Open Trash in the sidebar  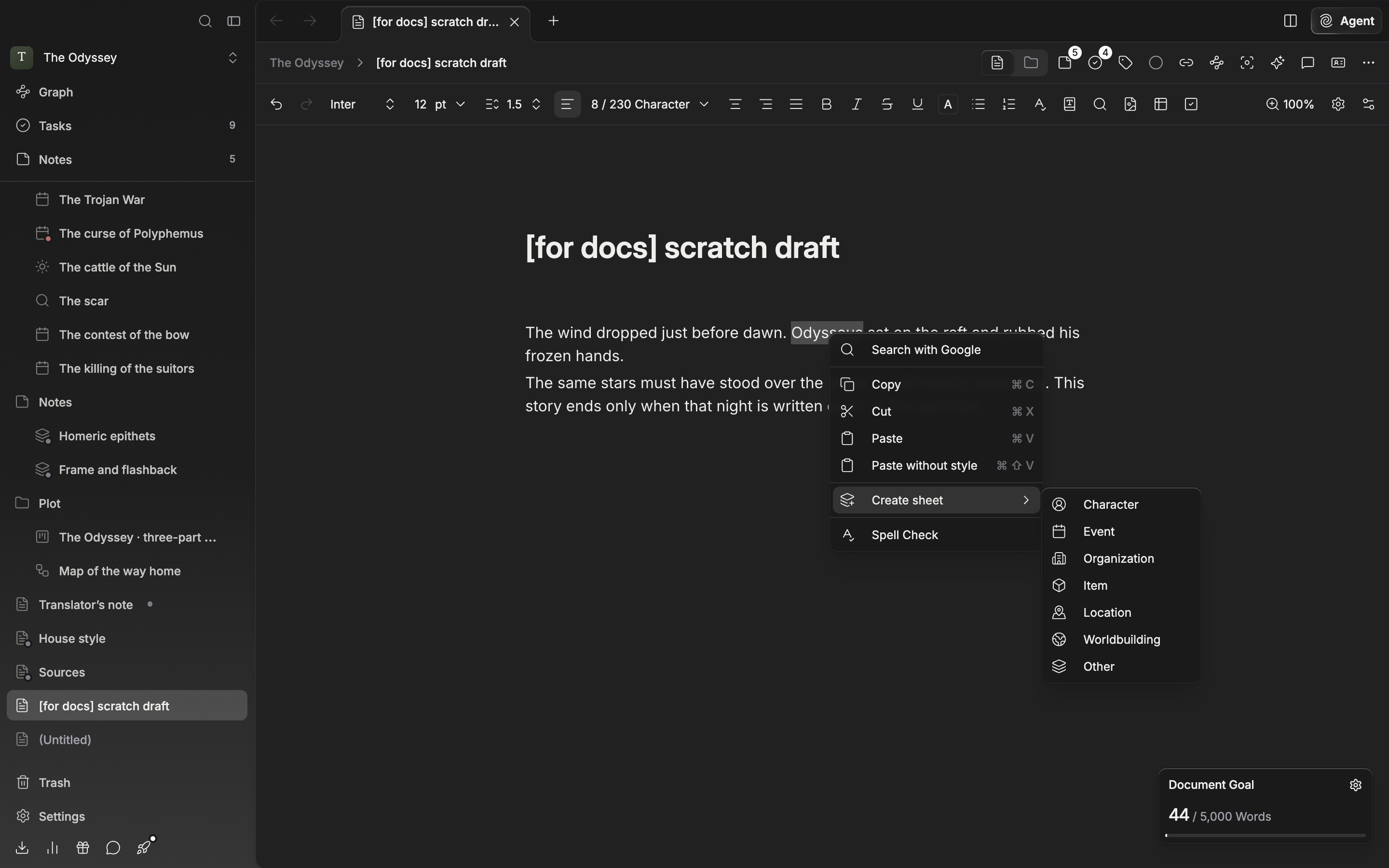tap(126, 783)
